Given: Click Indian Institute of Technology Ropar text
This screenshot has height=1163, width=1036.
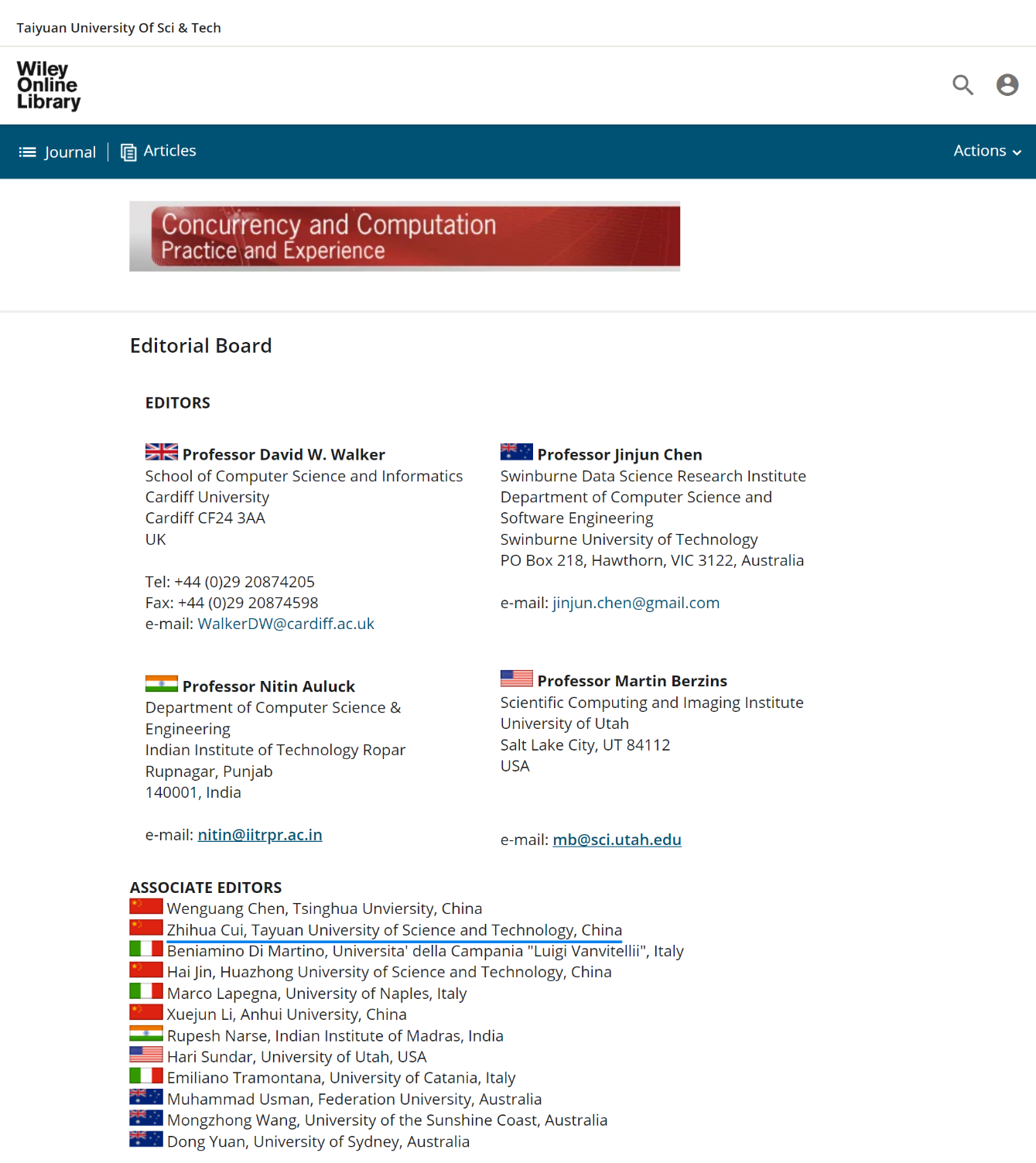Looking at the screenshot, I should pyautogui.click(x=275, y=750).
